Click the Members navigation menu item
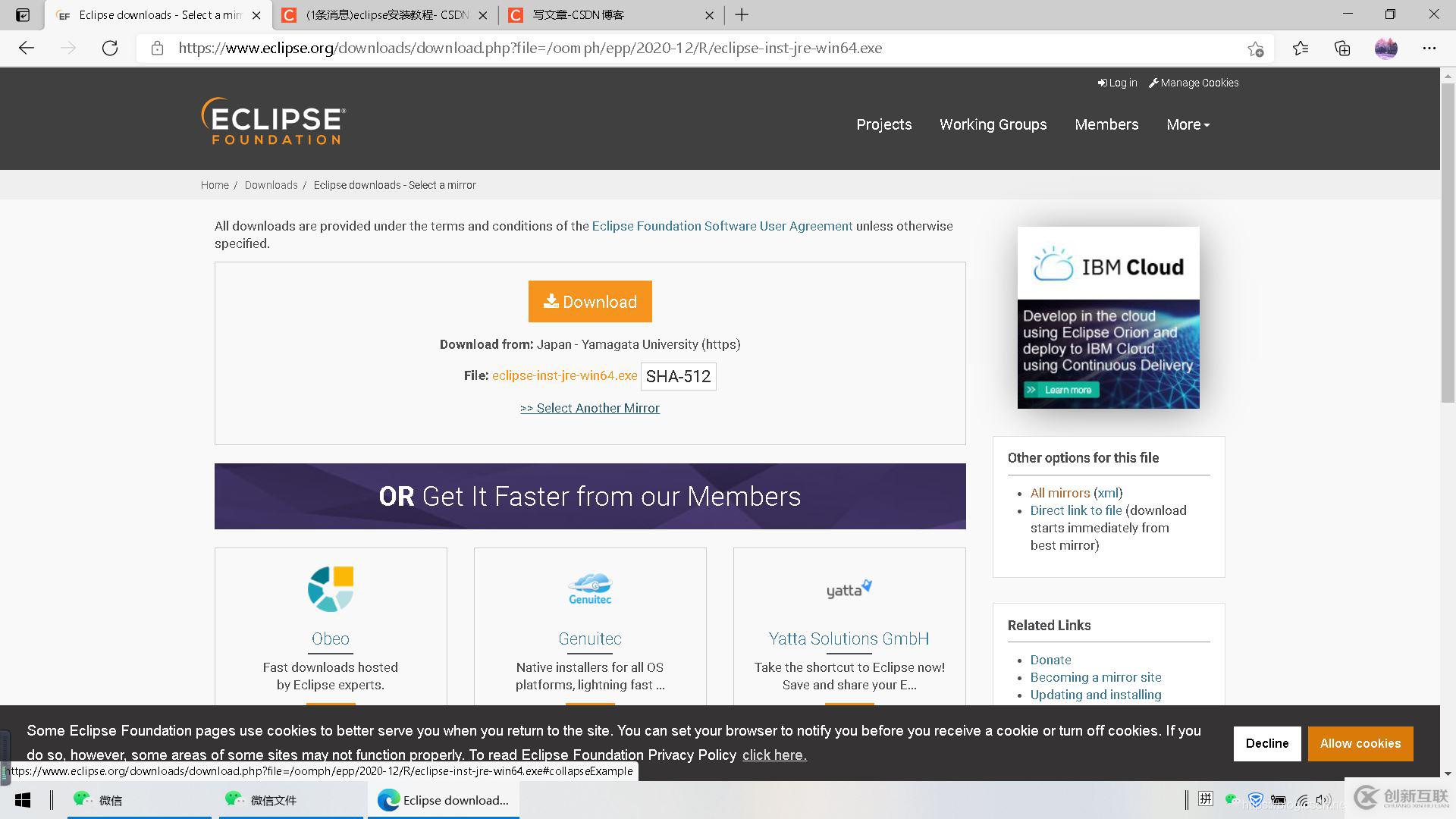 1107,124
